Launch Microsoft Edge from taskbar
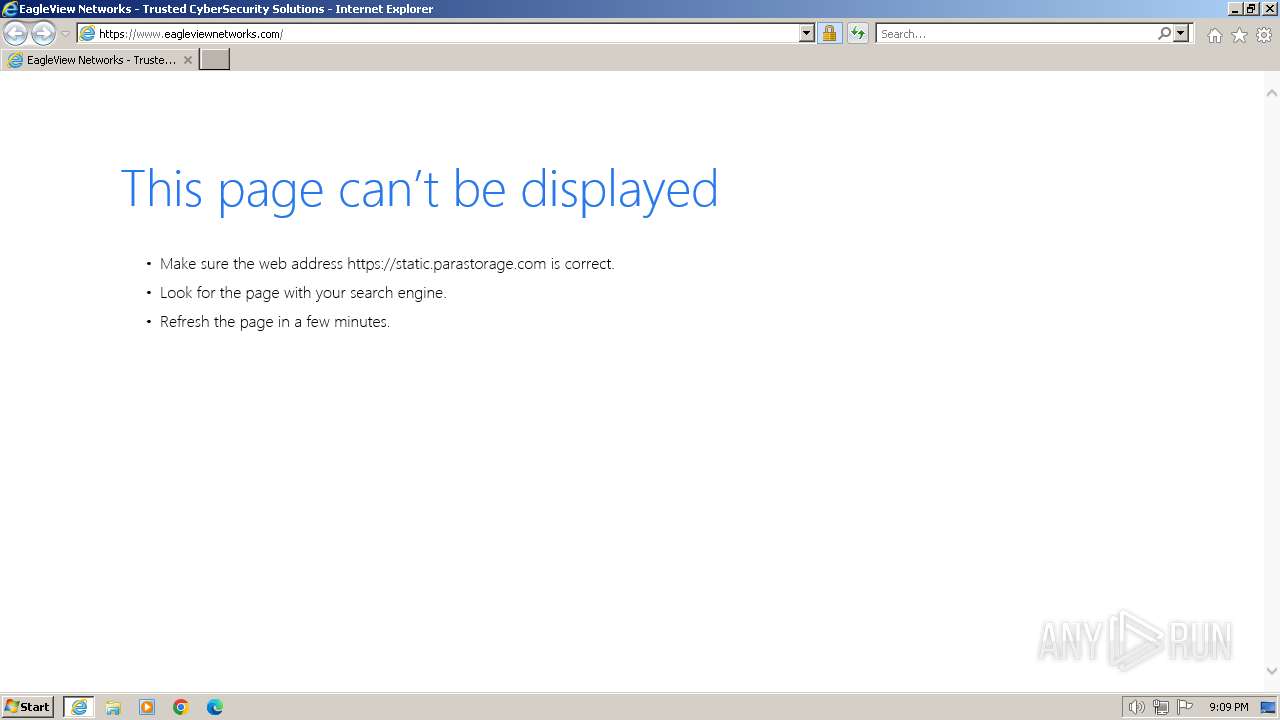Viewport: 1280px width, 720px height. tap(215, 707)
